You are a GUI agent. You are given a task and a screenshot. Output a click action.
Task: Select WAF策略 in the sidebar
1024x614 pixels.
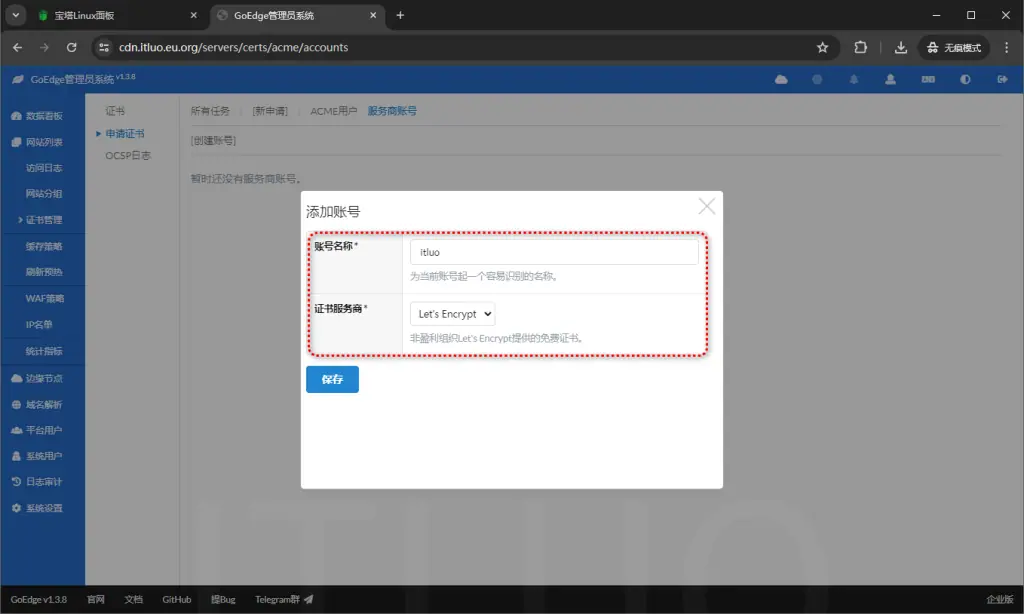tap(44, 298)
